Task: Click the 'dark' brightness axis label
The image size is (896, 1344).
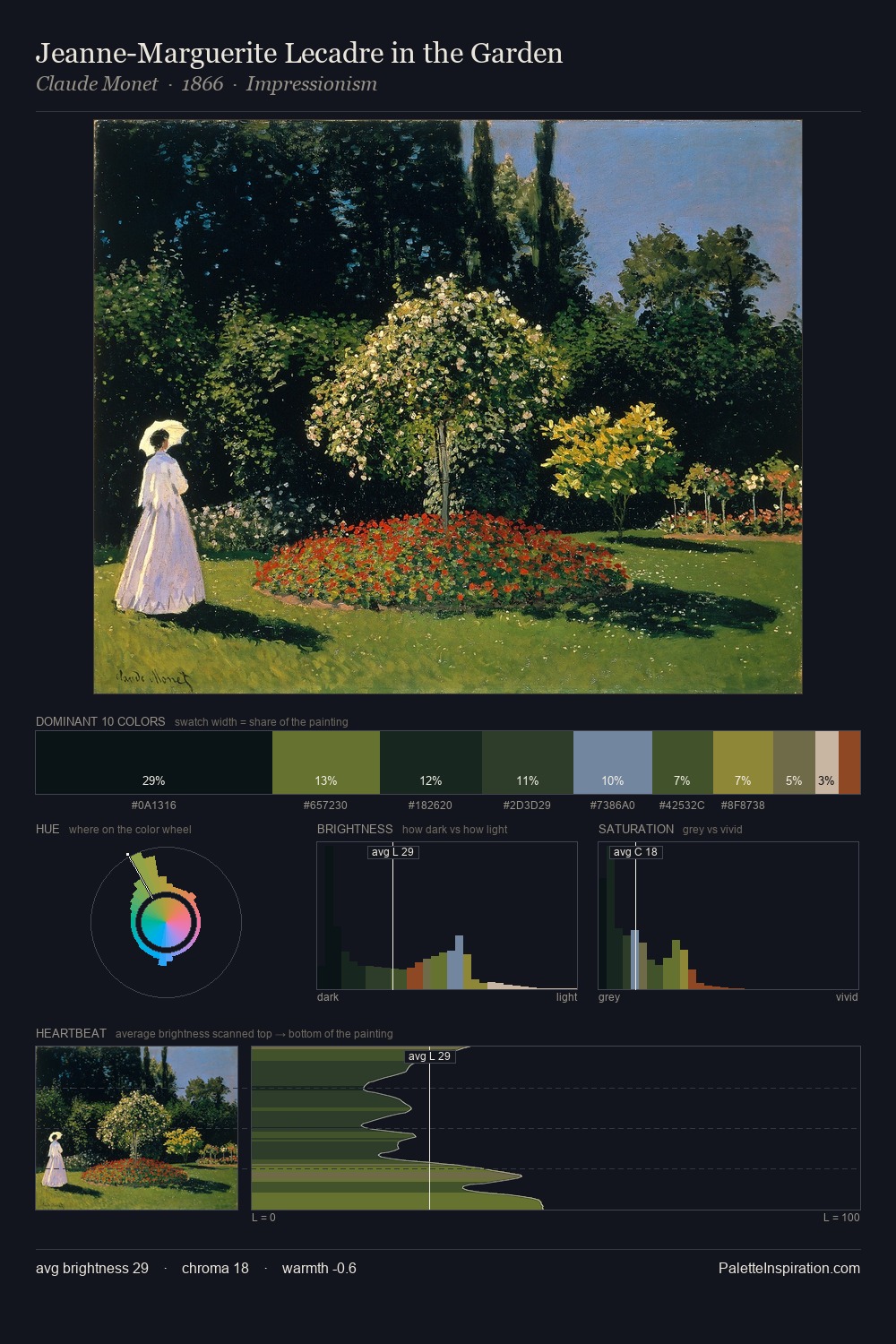Action: coord(328,997)
